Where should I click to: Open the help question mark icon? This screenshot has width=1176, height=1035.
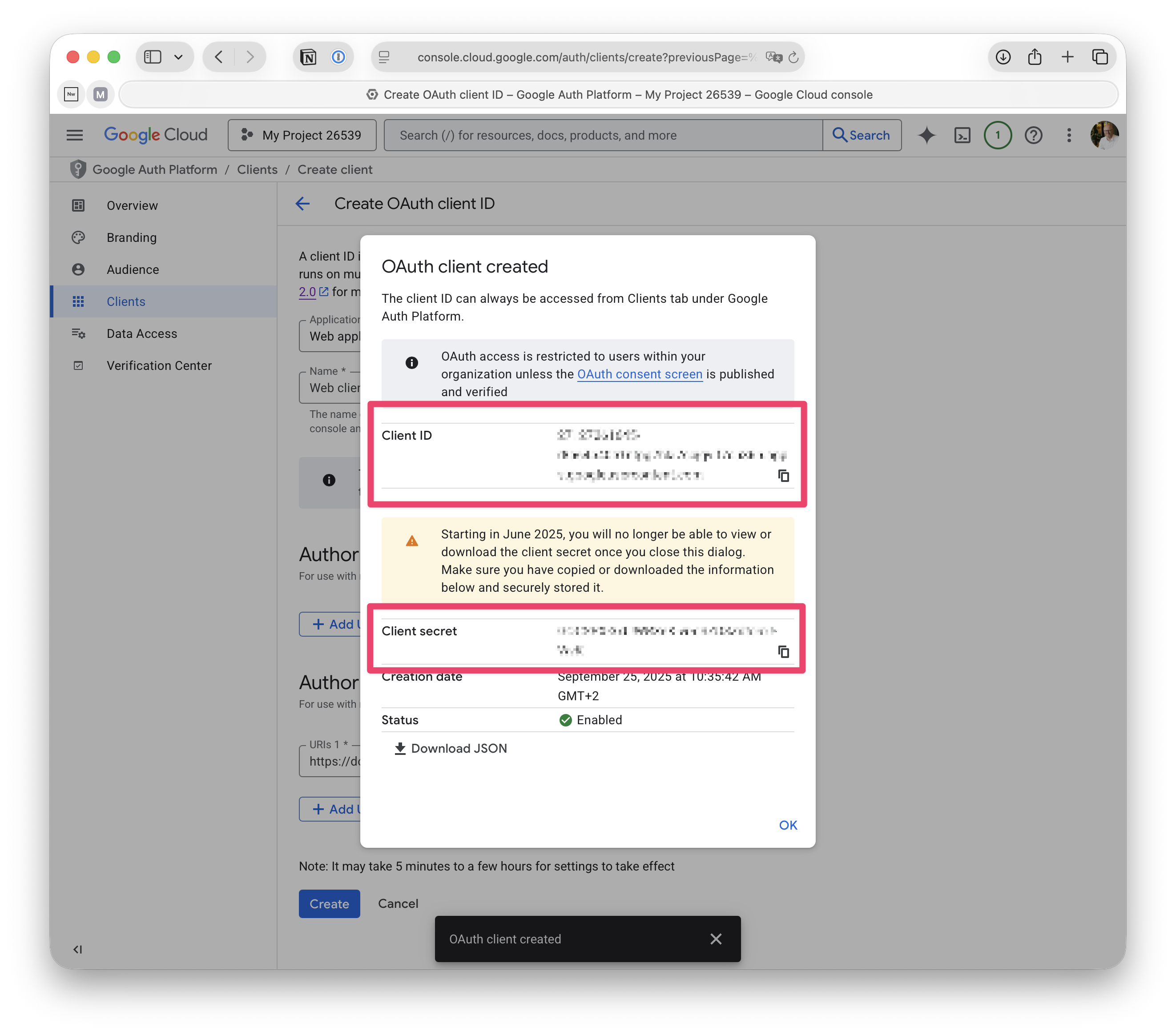[x=1033, y=136]
